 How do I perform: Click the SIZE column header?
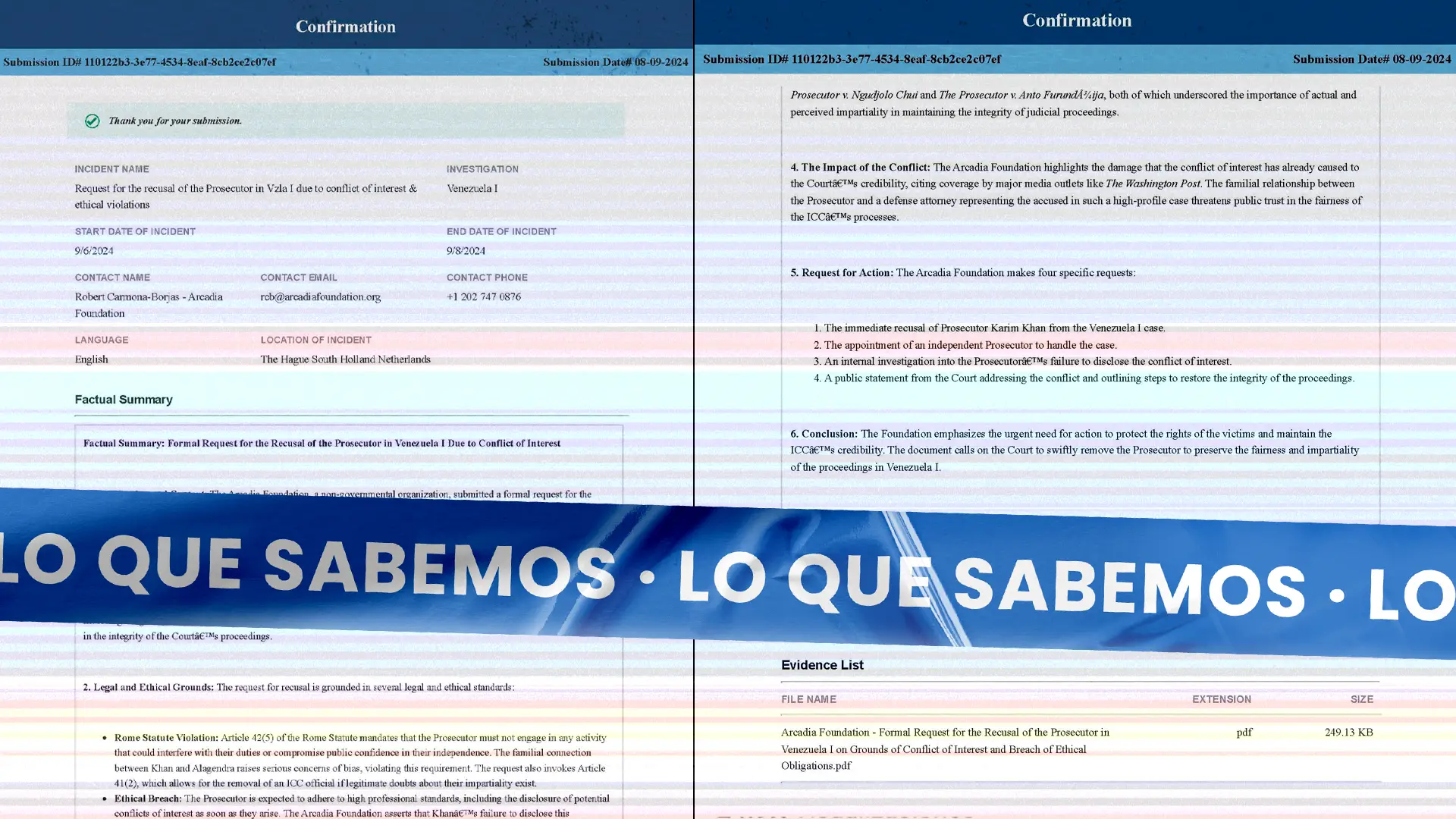(x=1361, y=699)
